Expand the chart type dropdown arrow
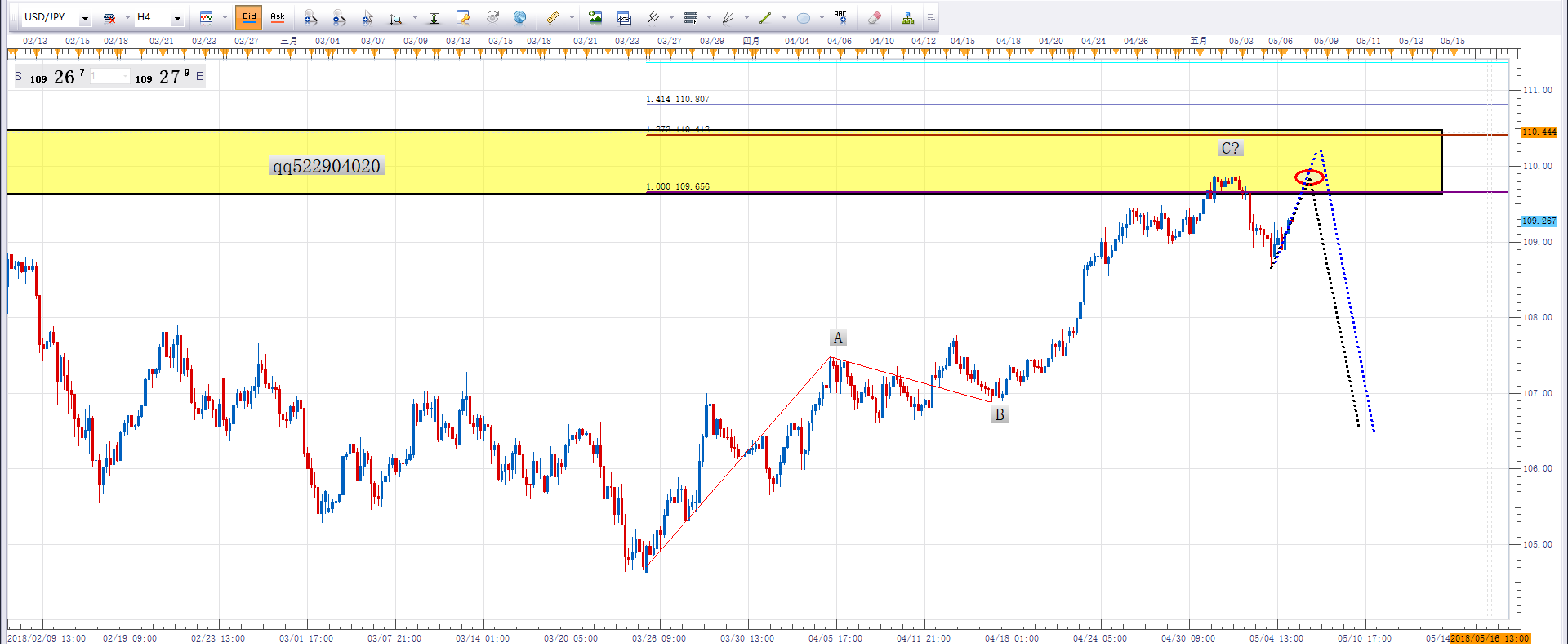Image resolution: width=1568 pixels, height=644 pixels. (225, 18)
